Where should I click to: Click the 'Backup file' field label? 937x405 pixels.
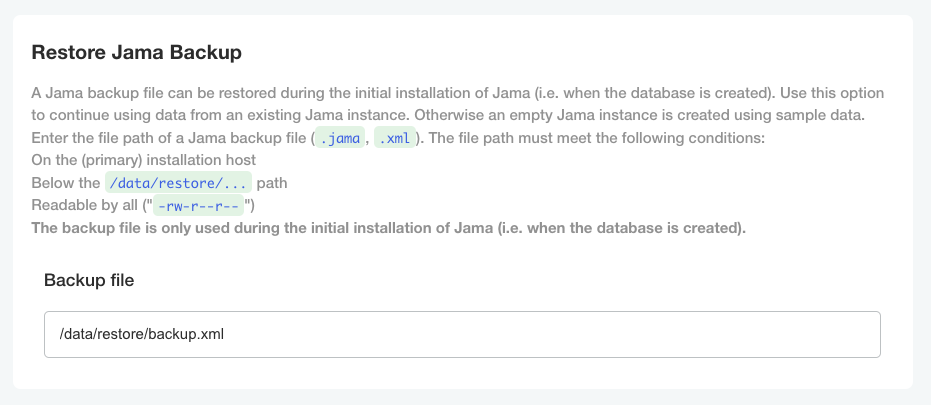[89, 280]
